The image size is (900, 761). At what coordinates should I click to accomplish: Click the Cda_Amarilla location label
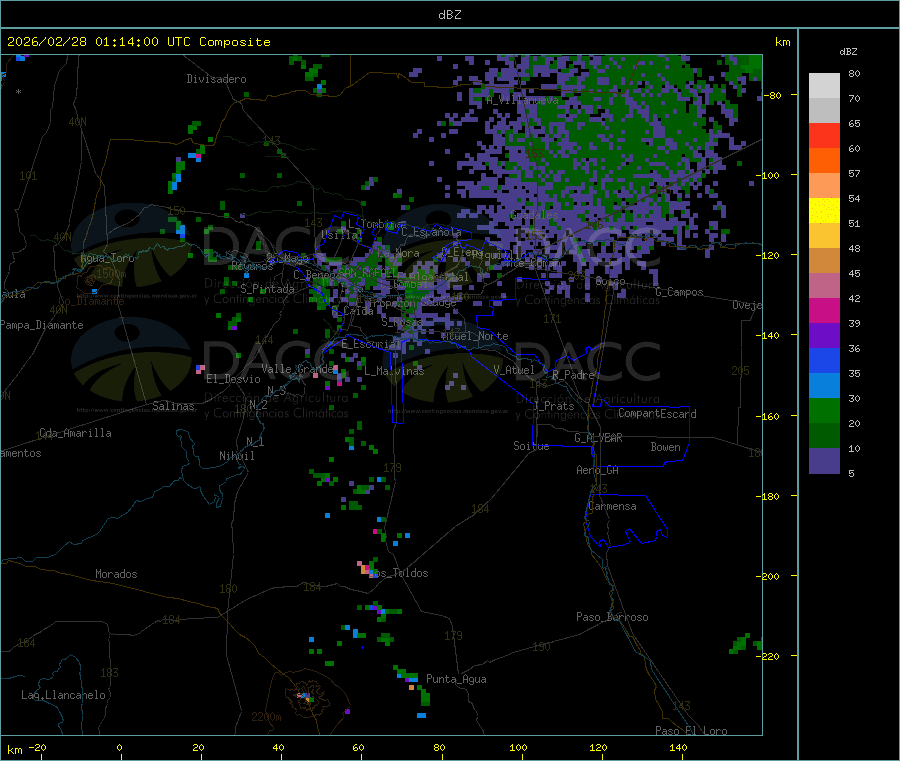point(75,433)
